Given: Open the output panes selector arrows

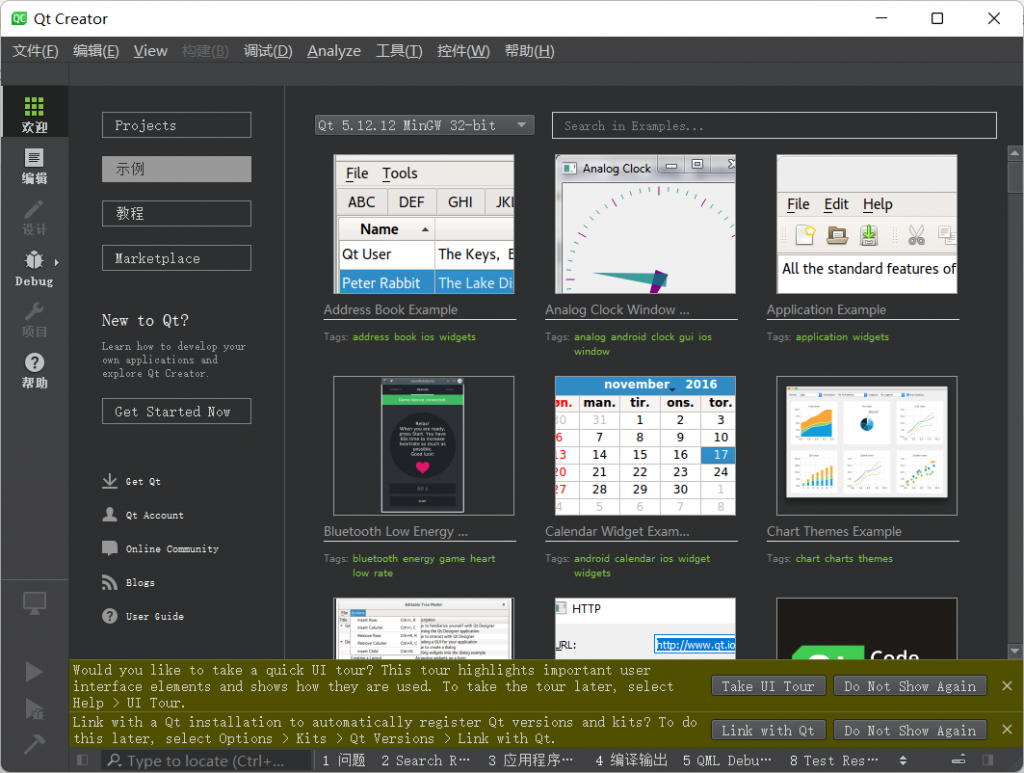Looking at the screenshot, I should (903, 760).
